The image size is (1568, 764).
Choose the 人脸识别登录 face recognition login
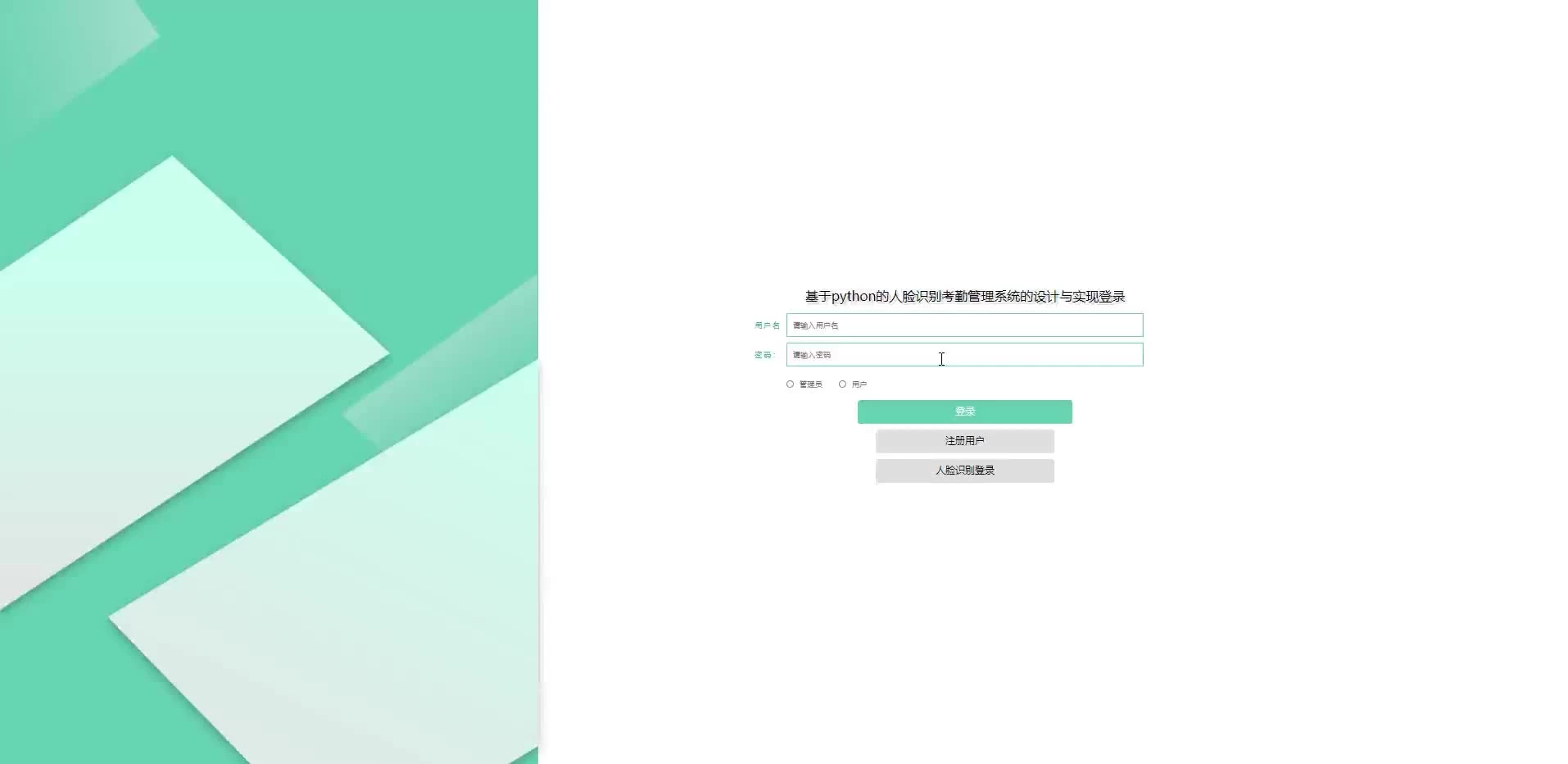coord(964,471)
